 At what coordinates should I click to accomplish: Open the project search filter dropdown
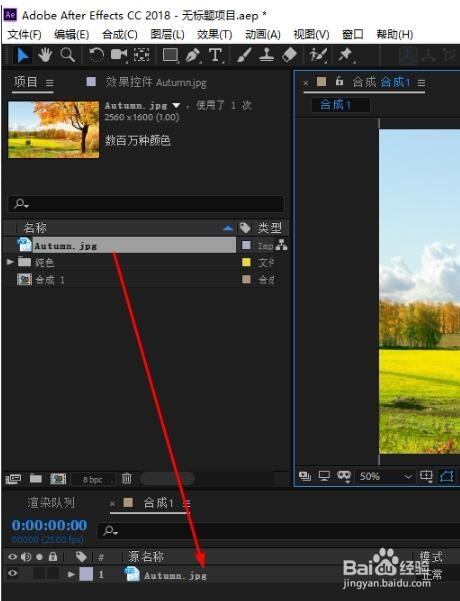[21, 204]
